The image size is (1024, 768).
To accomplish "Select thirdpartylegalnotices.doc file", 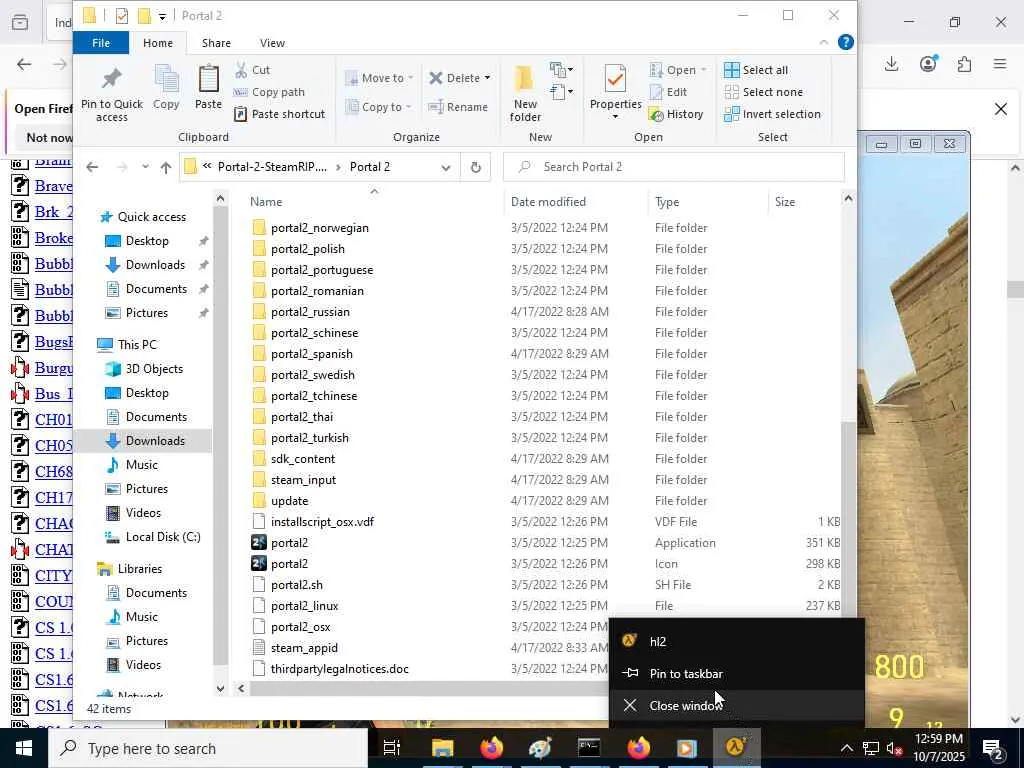I will pyautogui.click(x=340, y=669).
